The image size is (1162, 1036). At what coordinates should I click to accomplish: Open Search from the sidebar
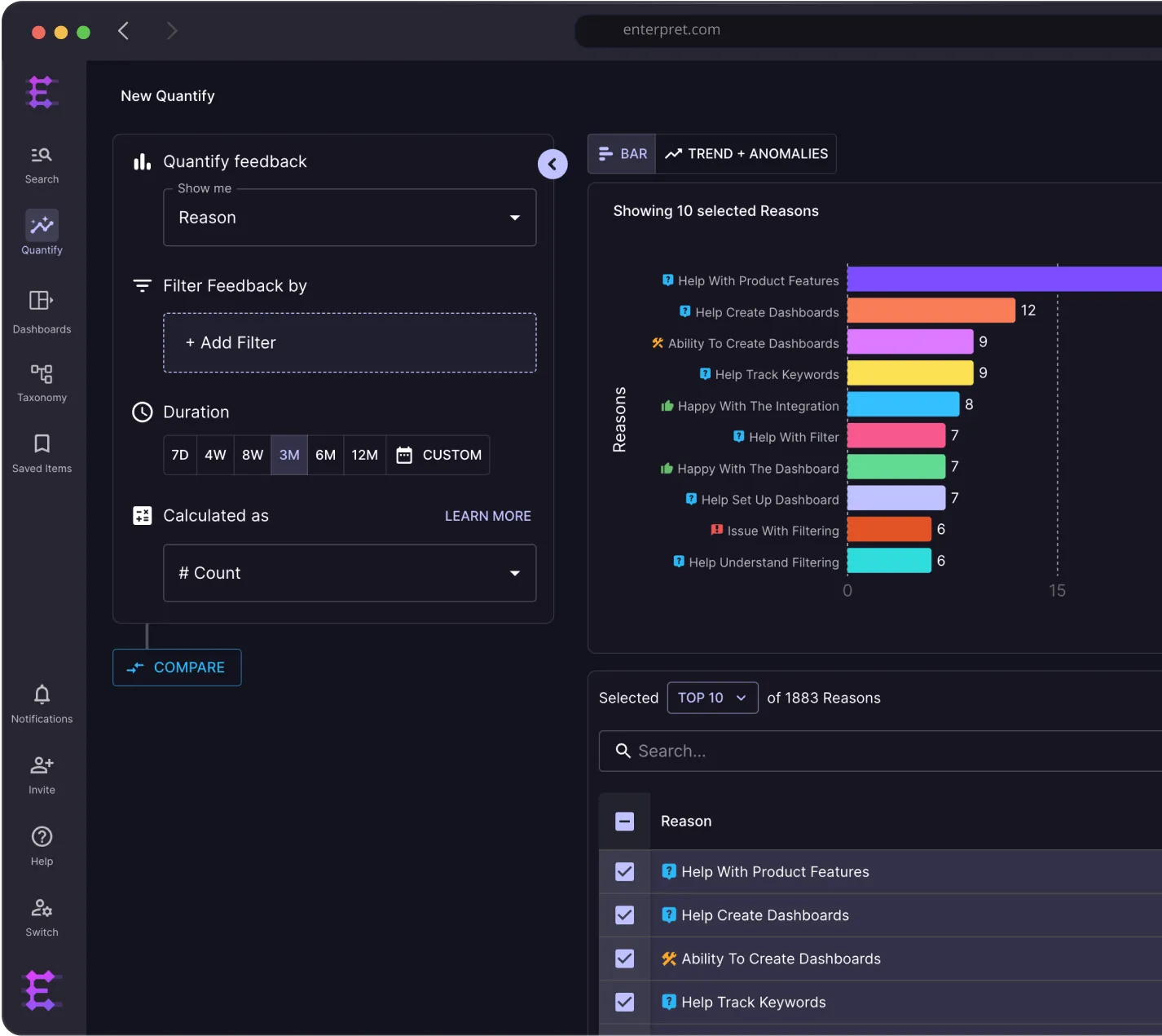point(41,163)
